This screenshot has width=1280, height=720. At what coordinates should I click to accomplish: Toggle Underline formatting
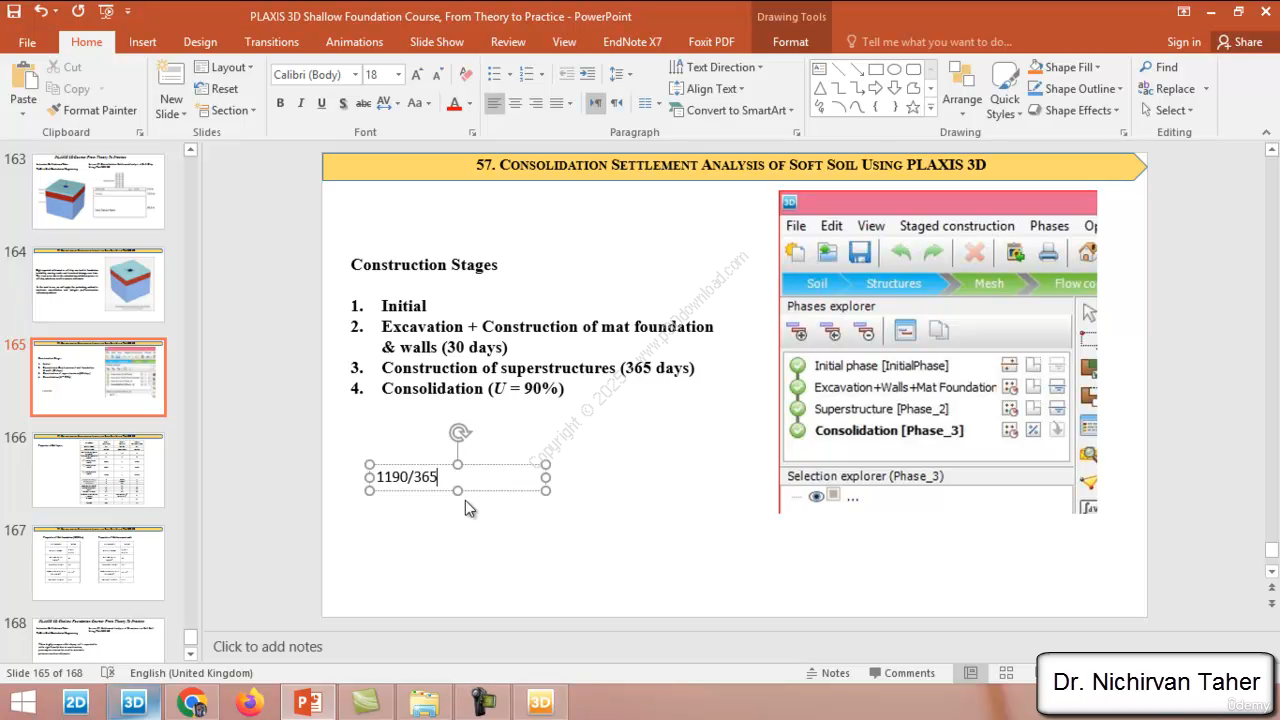tap(321, 103)
